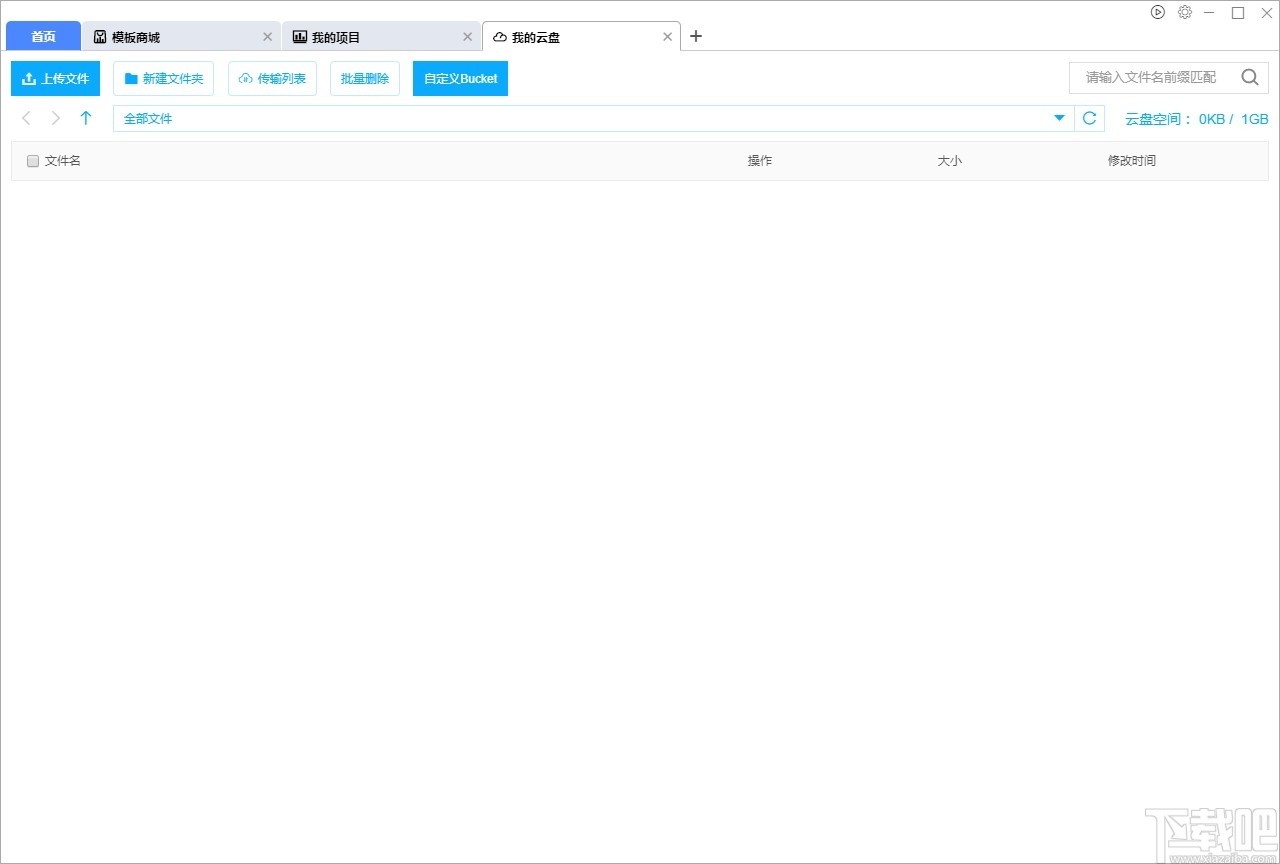1280x864 pixels.
Task: Refresh the file list
Action: tap(1090, 118)
